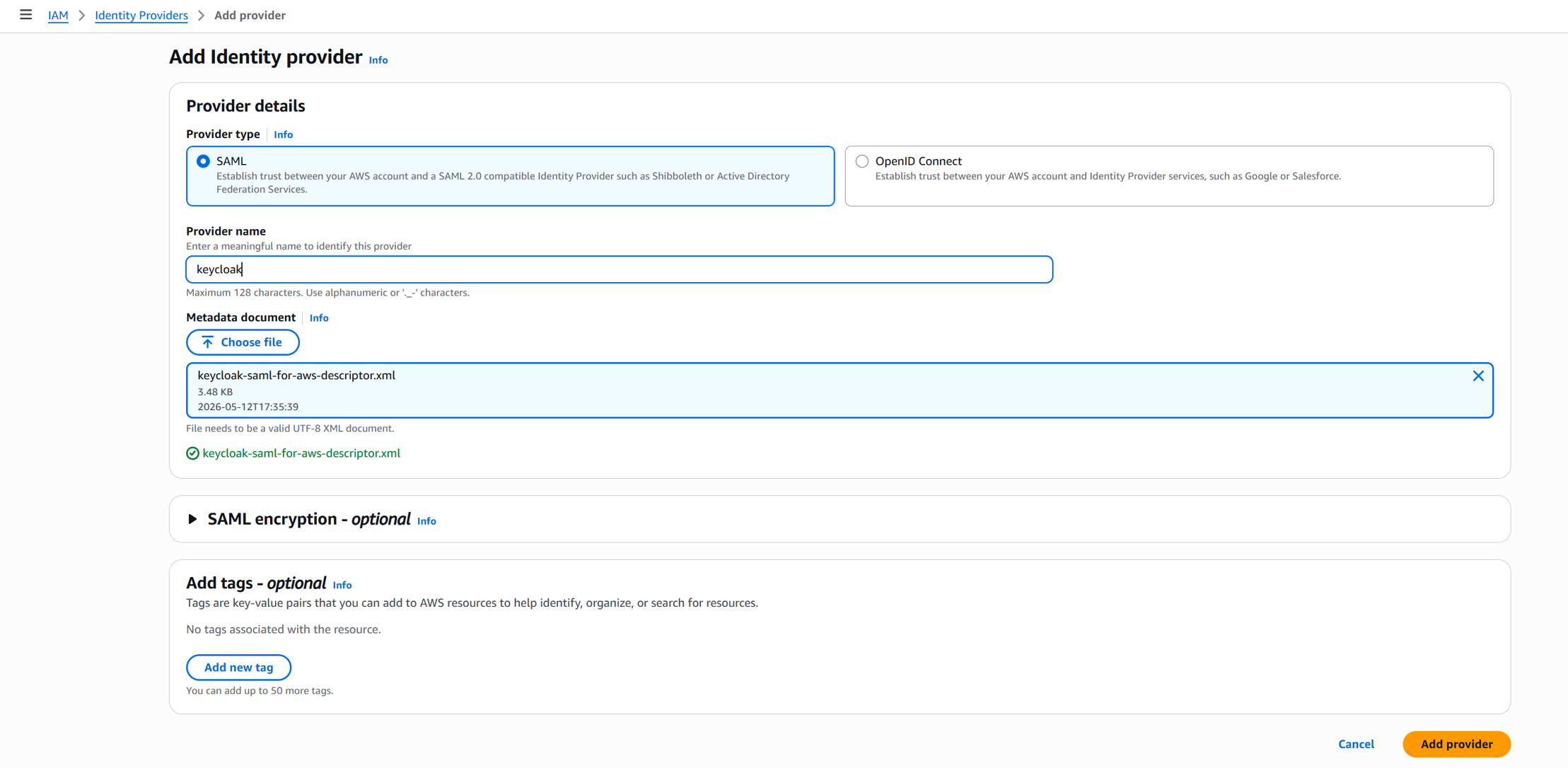Image resolution: width=1568 pixels, height=768 pixels.
Task: Cancel adding the provider
Action: (1356, 744)
